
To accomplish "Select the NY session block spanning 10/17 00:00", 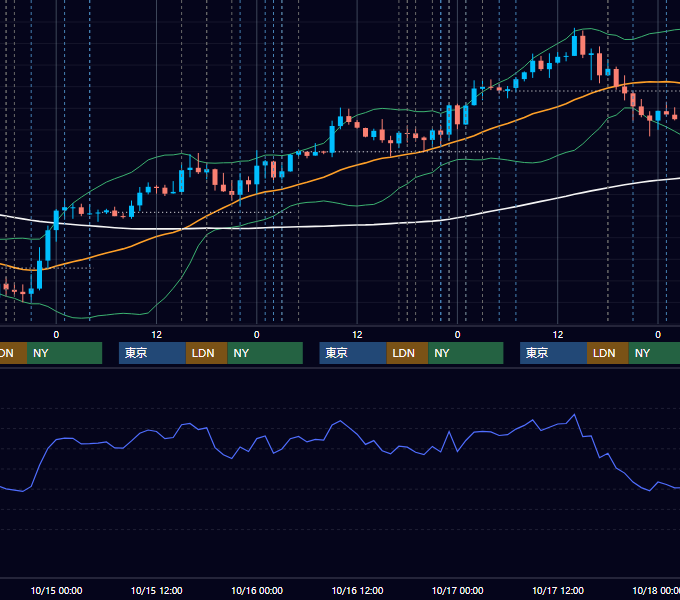I will click(x=466, y=353).
